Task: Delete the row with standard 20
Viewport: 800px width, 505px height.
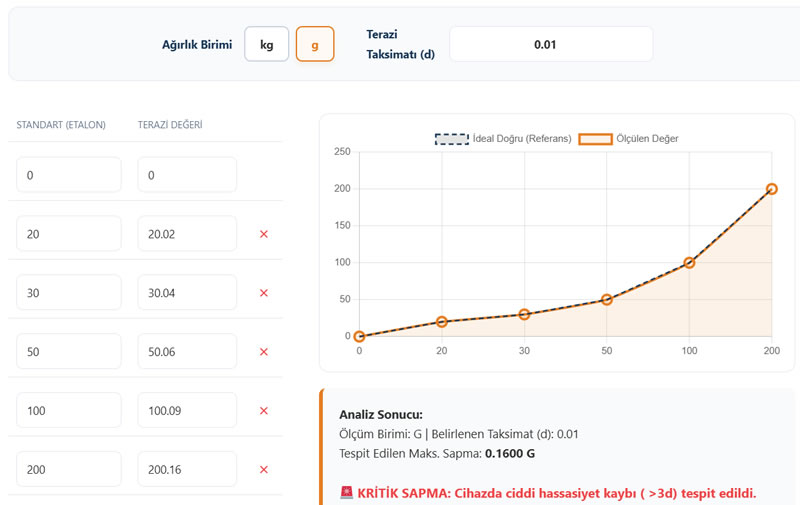Action: [x=264, y=234]
